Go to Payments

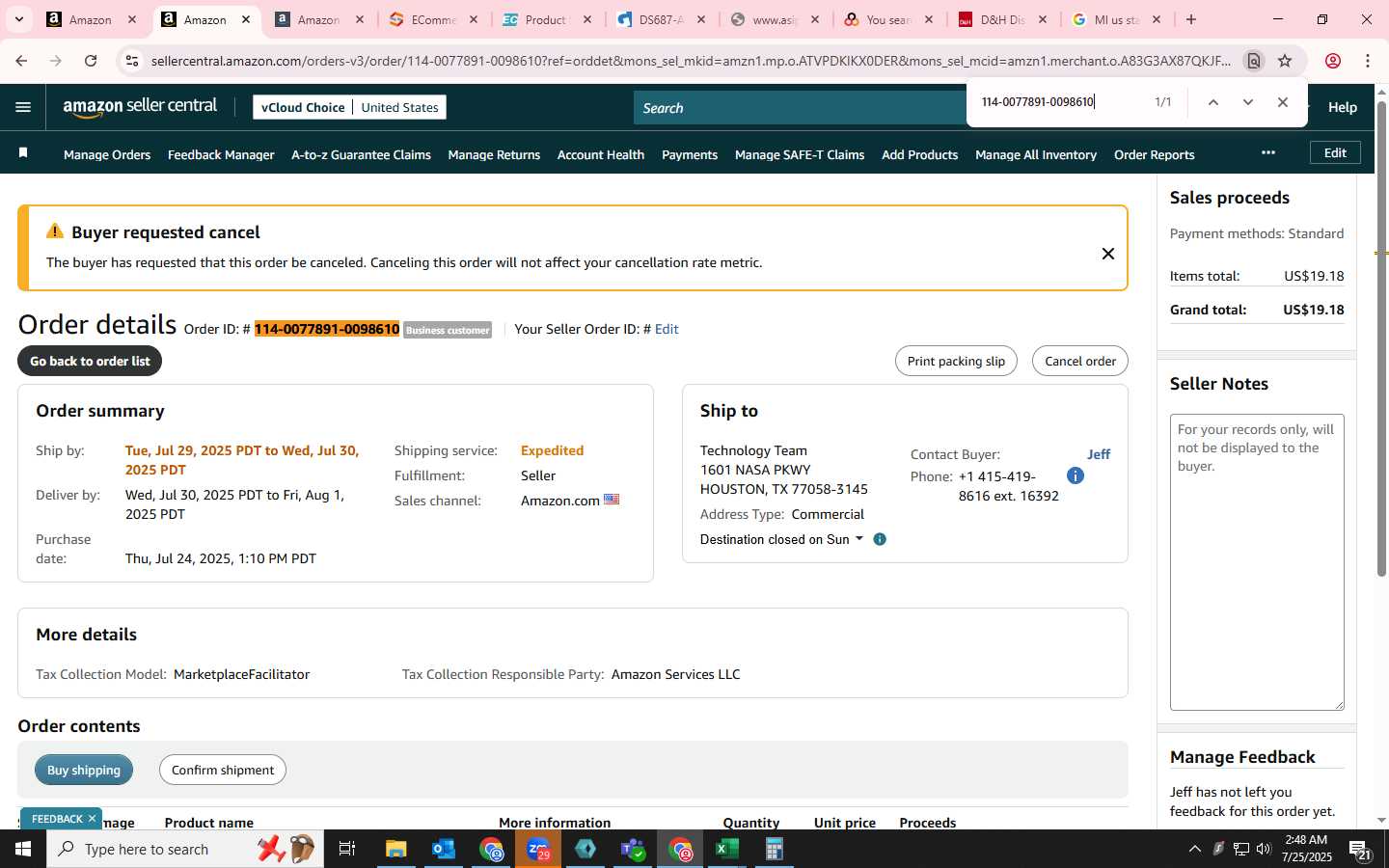[690, 154]
